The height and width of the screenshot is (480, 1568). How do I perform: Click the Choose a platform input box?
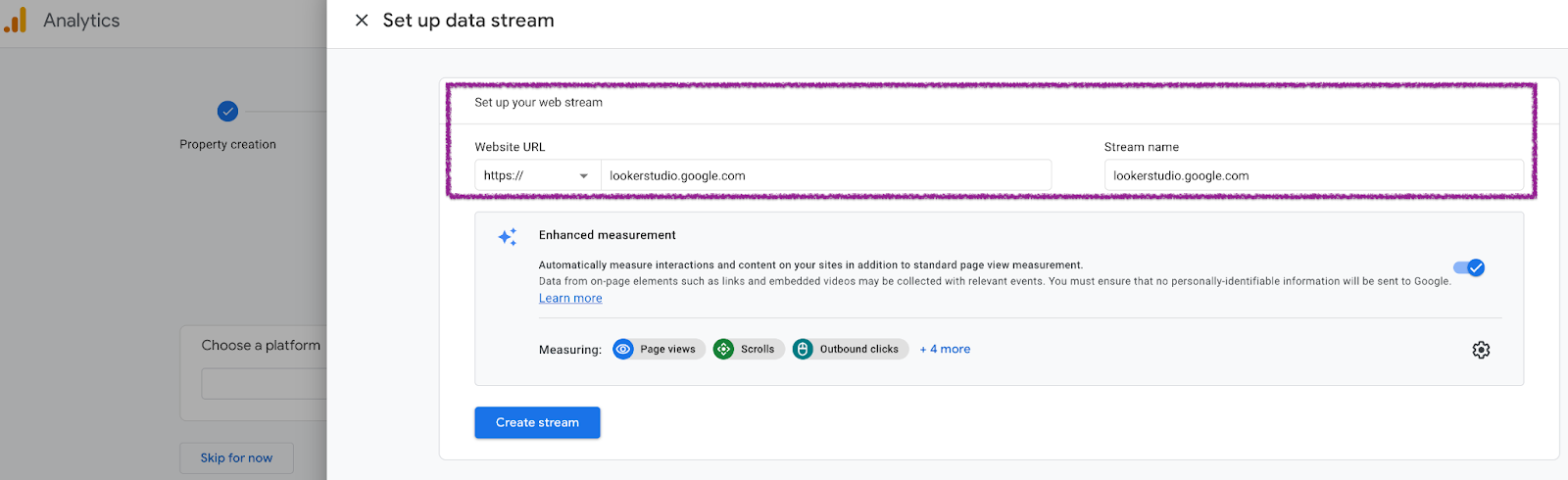point(265,383)
